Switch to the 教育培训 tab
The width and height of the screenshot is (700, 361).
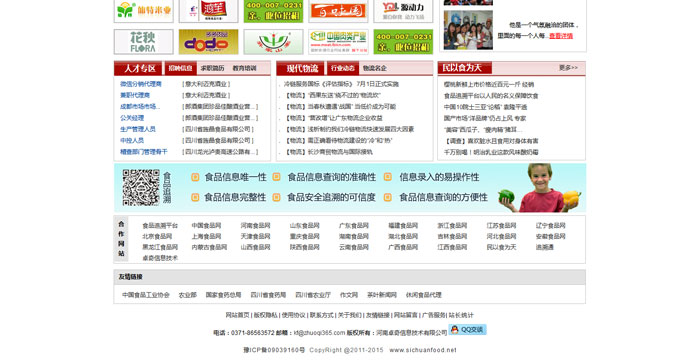point(244,68)
